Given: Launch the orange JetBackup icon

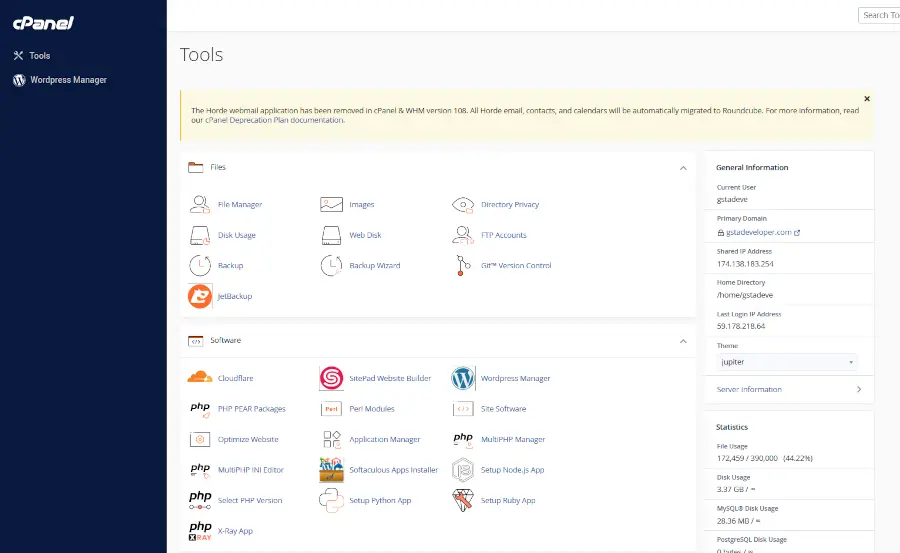Looking at the screenshot, I should (x=200, y=296).
